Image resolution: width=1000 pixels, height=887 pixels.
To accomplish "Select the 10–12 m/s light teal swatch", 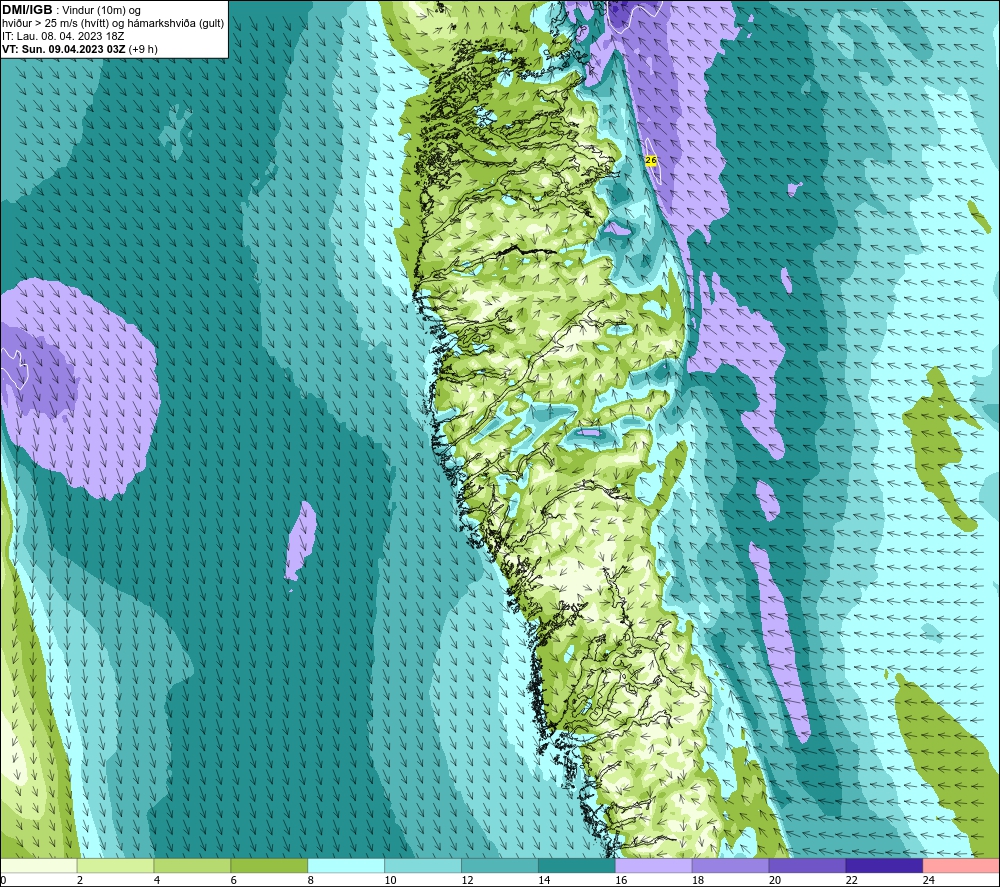I will (423, 866).
